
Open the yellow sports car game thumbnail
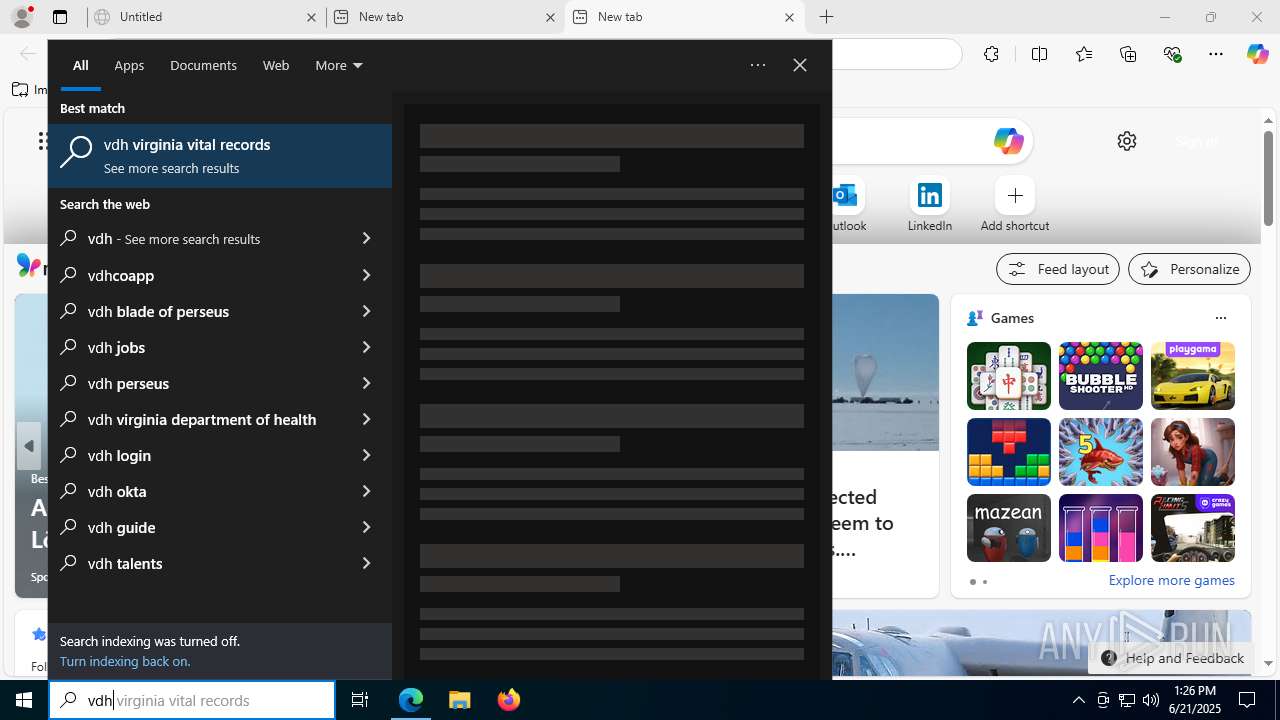point(1193,376)
